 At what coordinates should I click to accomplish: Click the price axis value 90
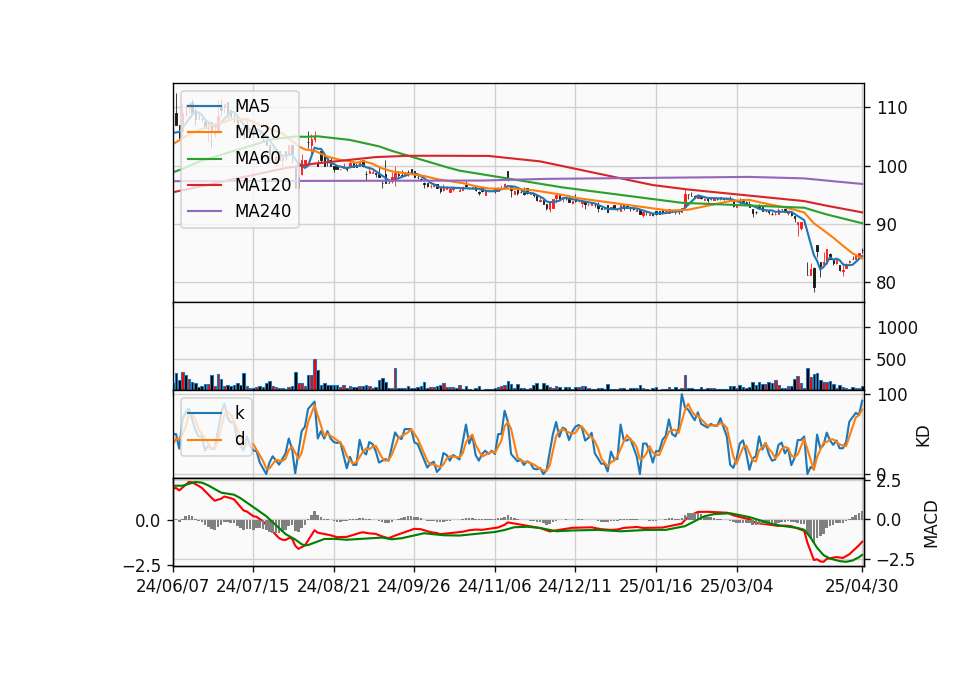click(x=887, y=225)
